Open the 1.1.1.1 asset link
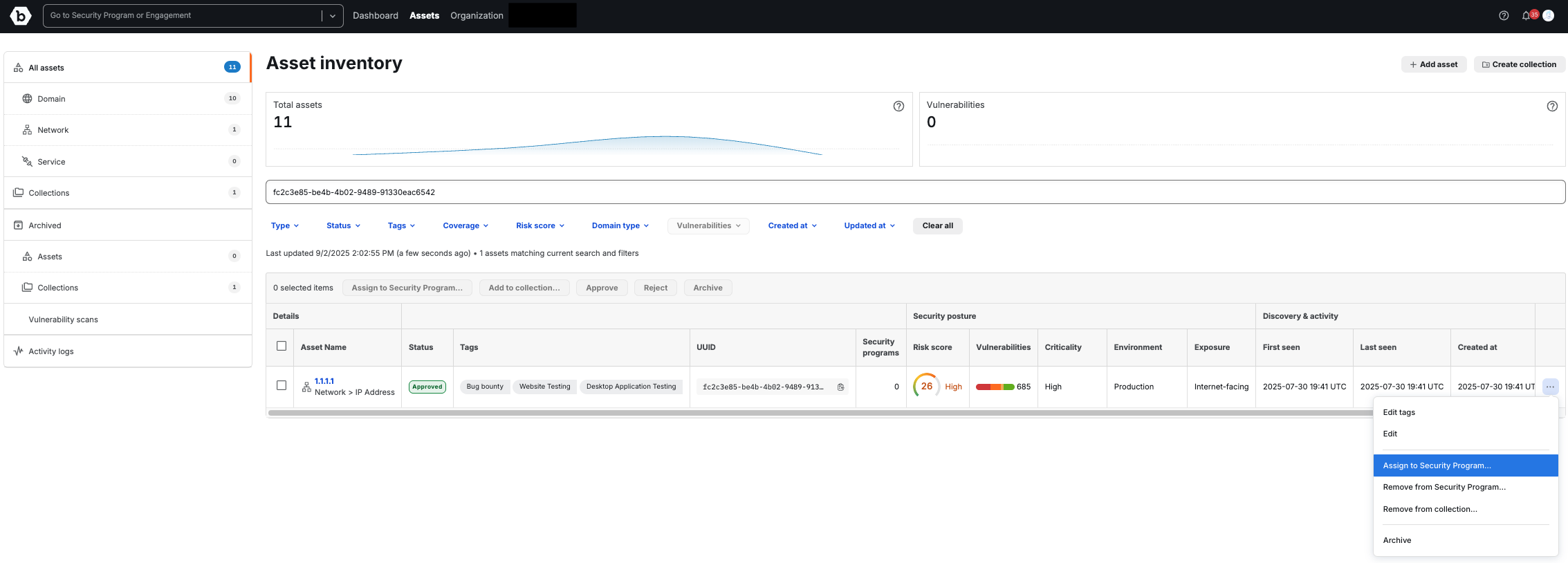This screenshot has height=563, width=1568. pyautogui.click(x=324, y=381)
